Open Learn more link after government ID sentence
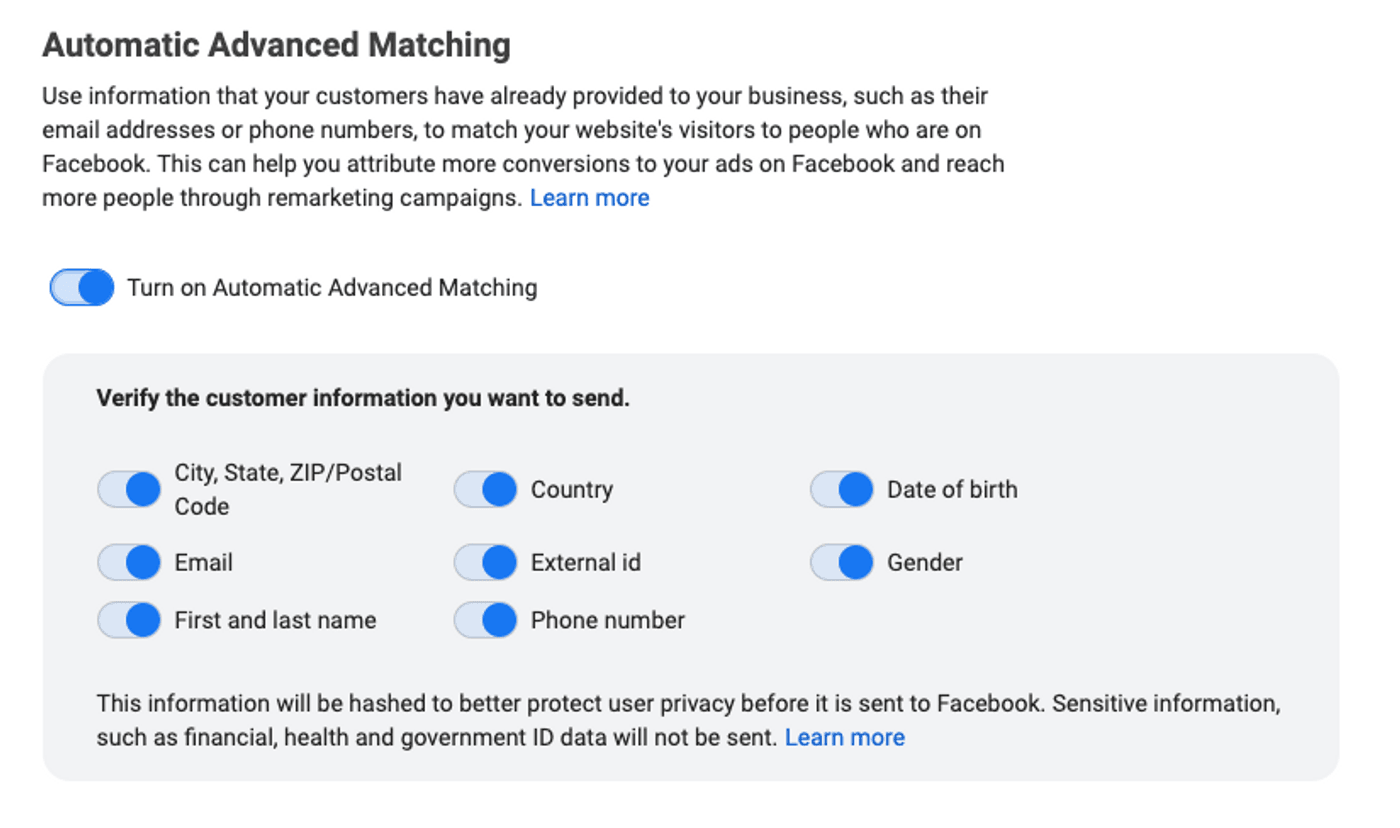 (x=844, y=738)
